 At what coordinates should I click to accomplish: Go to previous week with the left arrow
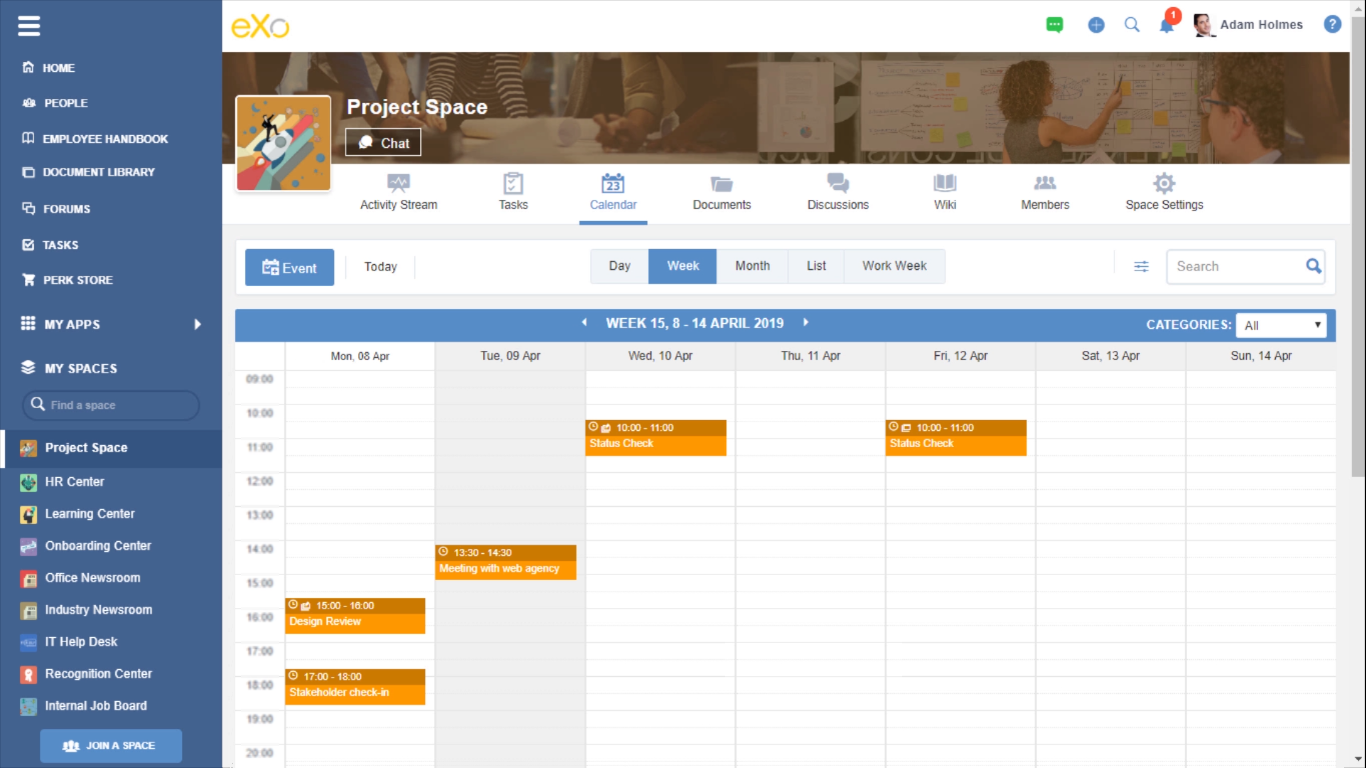tap(584, 323)
